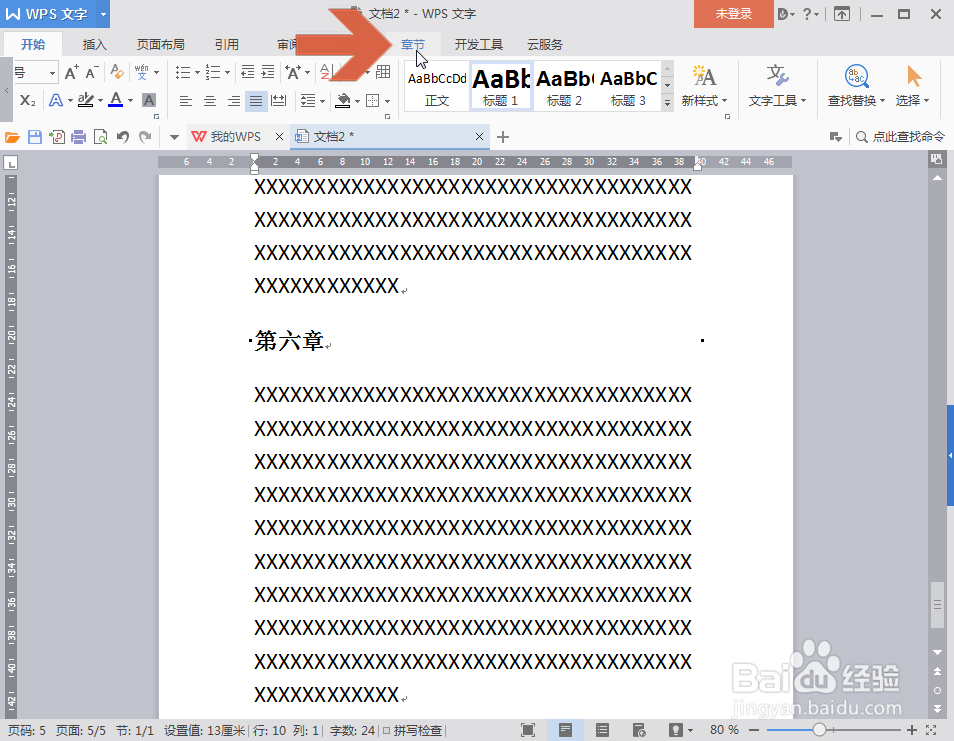Align text left
Viewport: 954px width, 741px height.
click(186, 101)
